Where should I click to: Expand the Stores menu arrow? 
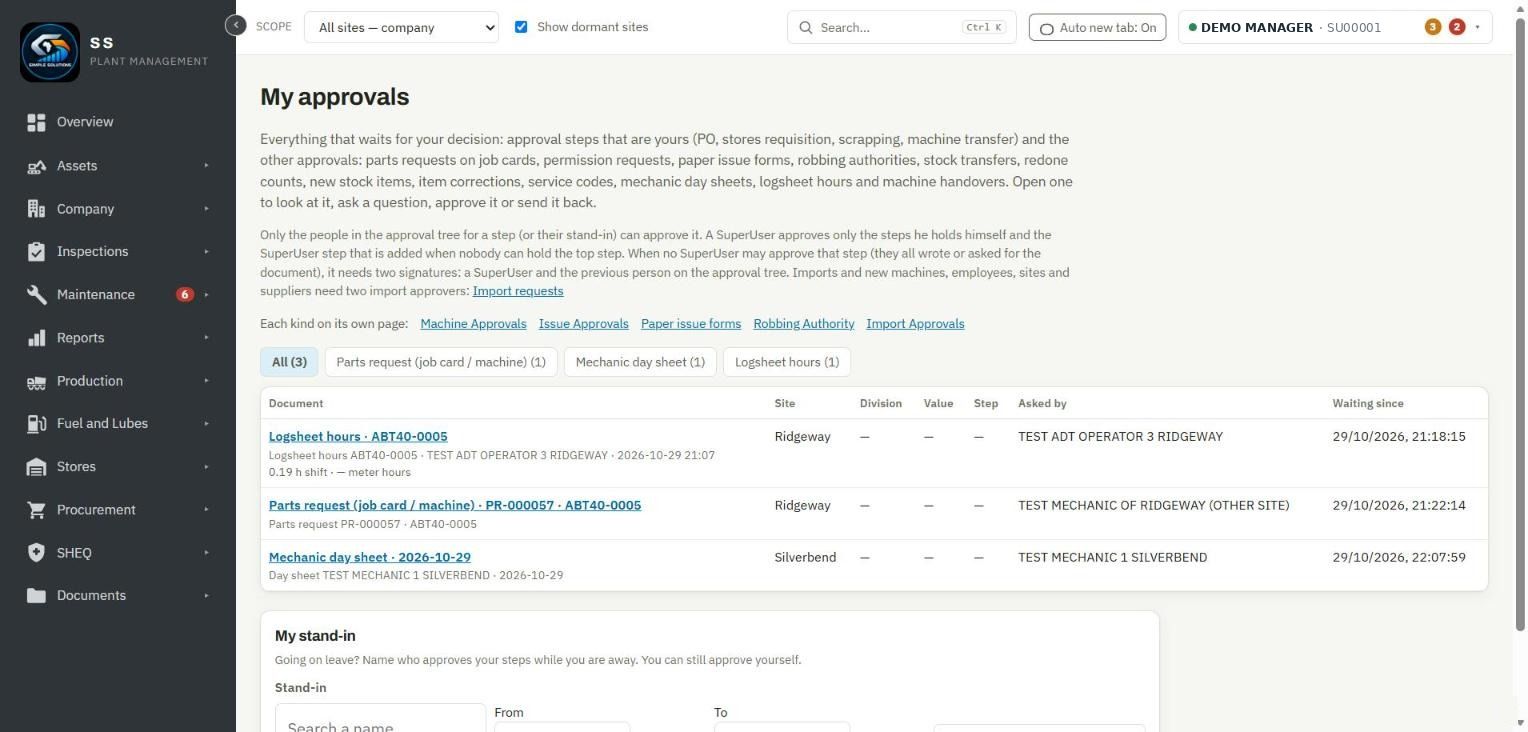[207, 467]
